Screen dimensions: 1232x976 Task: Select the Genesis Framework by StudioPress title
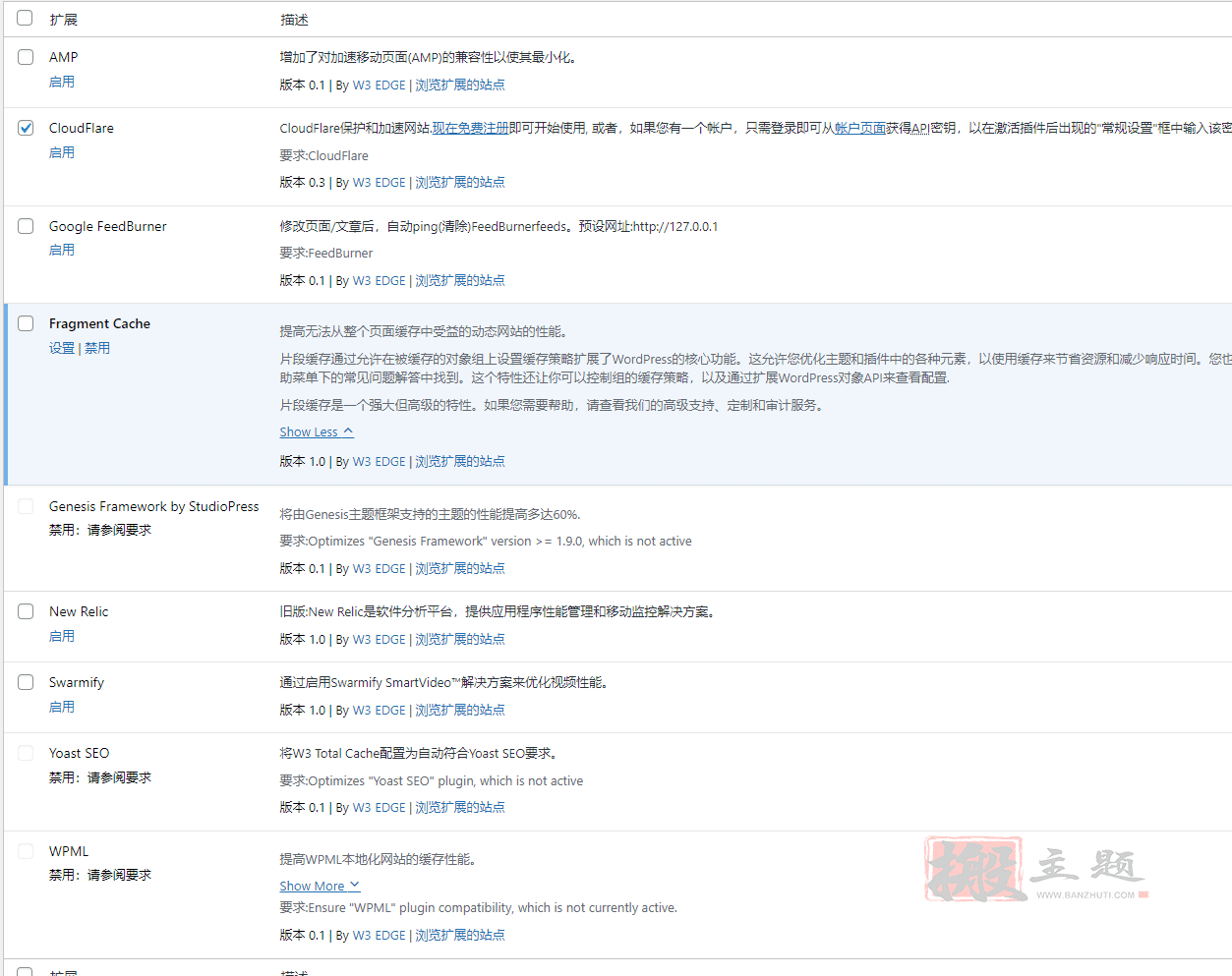(154, 506)
